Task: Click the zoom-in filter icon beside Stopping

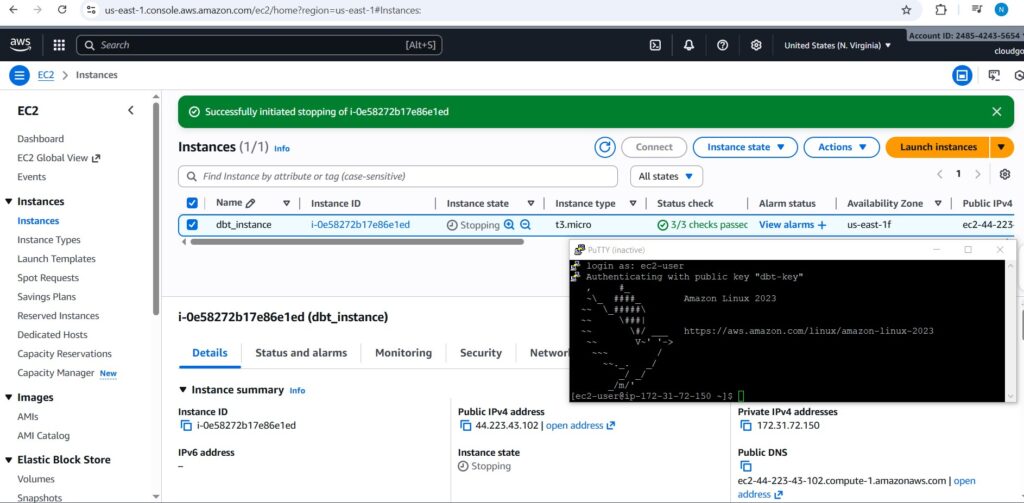Action: click(509, 225)
